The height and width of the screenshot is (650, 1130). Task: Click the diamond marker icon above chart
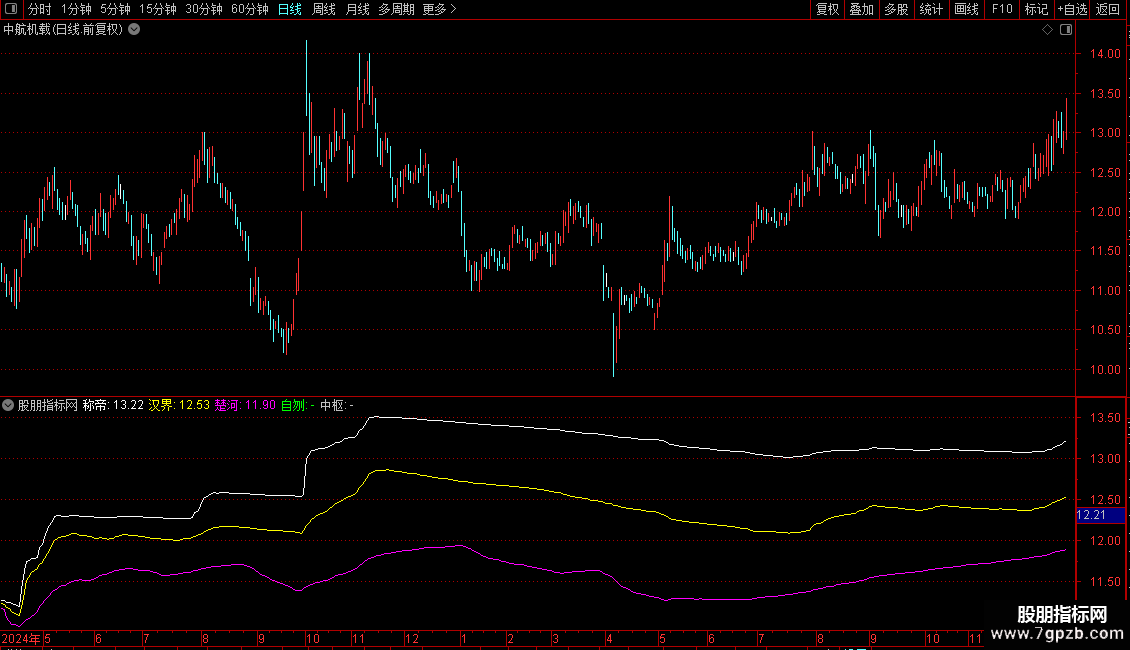(x=1048, y=30)
